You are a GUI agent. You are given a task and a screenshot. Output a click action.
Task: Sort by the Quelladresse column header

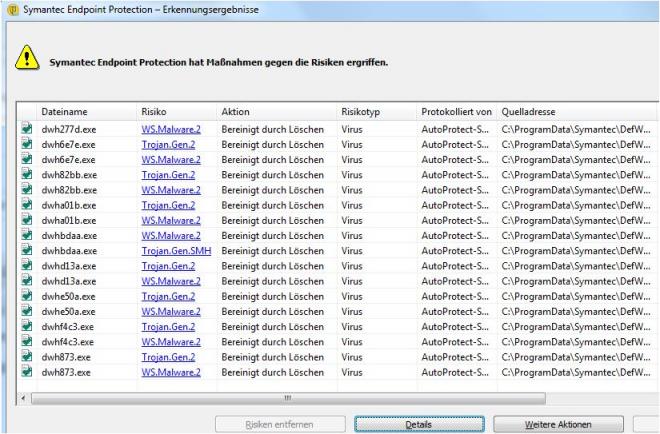point(577,112)
